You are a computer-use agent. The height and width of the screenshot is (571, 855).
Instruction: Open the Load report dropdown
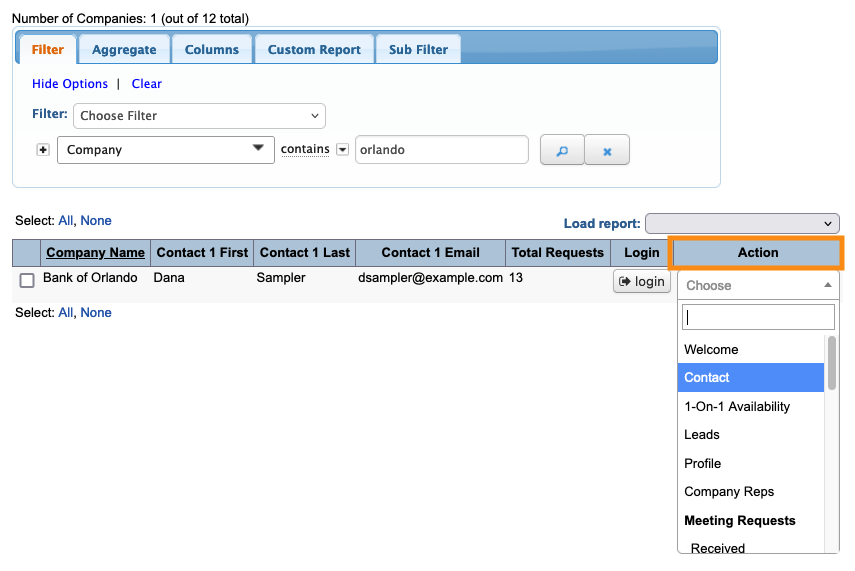point(742,223)
